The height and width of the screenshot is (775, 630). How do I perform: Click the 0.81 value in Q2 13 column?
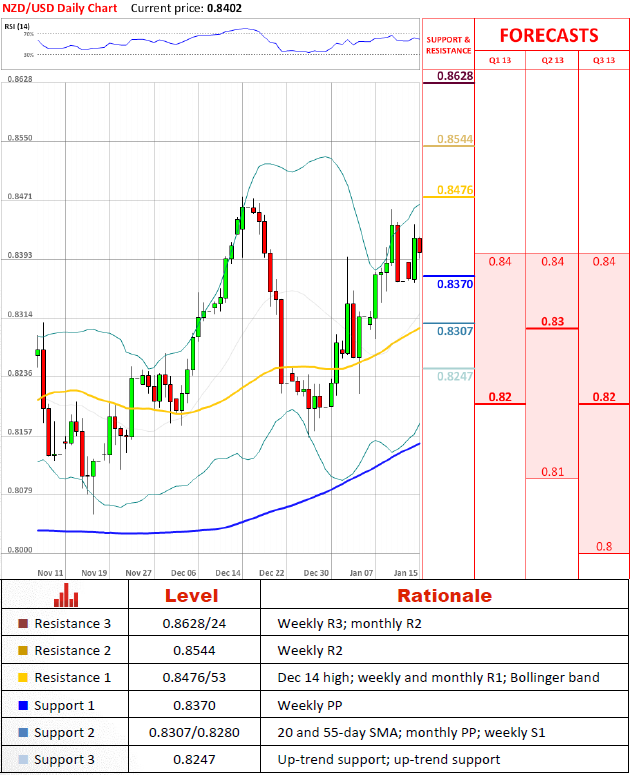click(x=552, y=472)
